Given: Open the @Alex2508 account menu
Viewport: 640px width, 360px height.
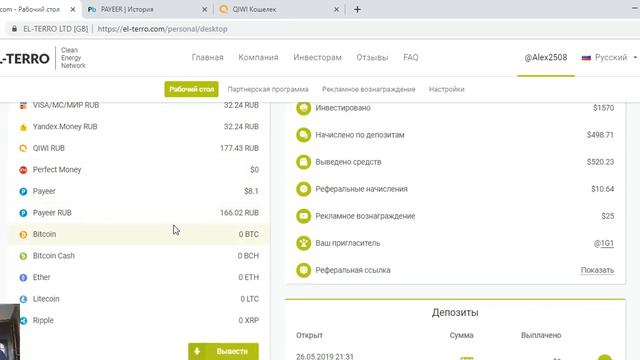Looking at the screenshot, I should pos(546,58).
